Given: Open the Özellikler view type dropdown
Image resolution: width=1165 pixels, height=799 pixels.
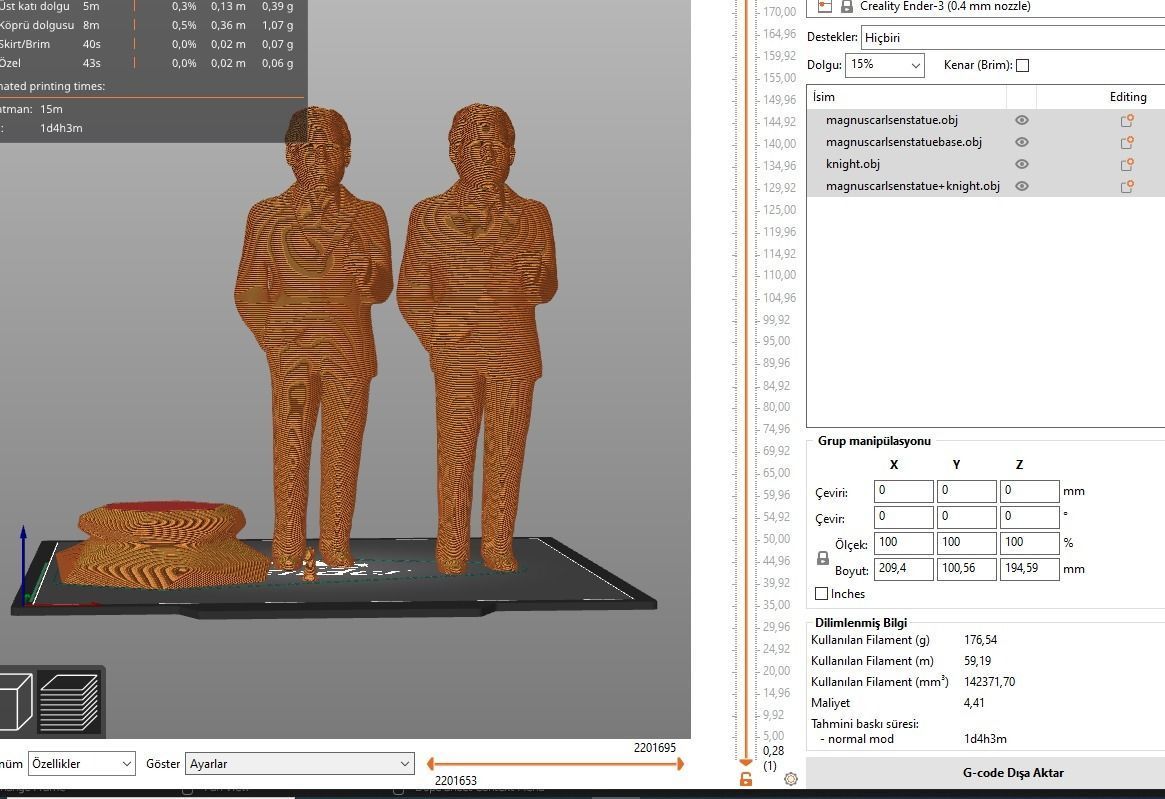Looking at the screenshot, I should click(x=82, y=763).
